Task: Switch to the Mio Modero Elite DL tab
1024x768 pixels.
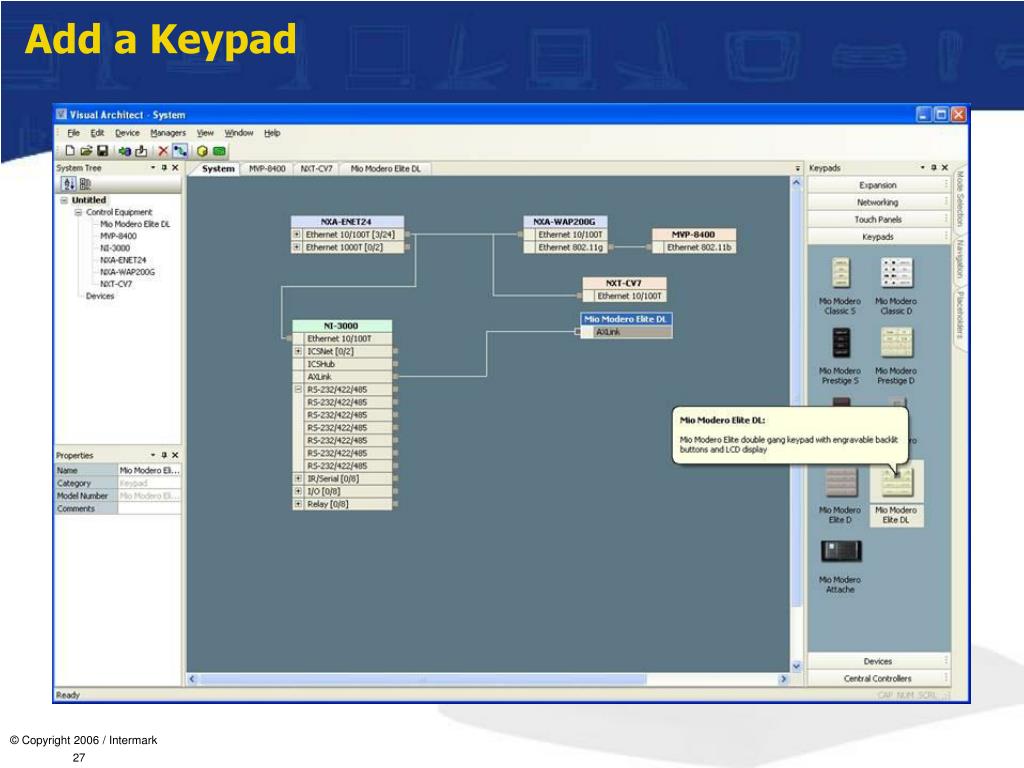Action: point(385,168)
